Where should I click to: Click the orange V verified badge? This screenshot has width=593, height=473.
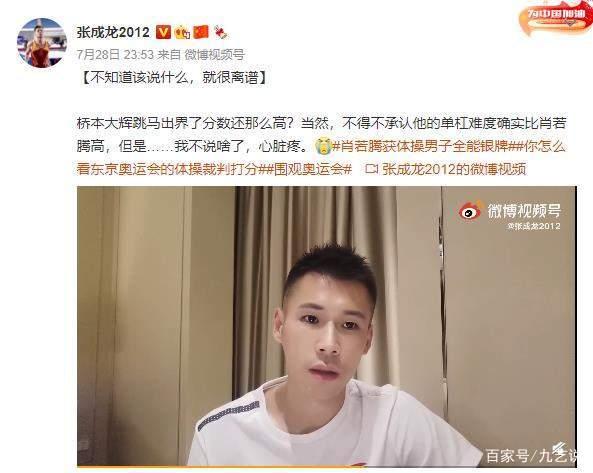pyautogui.click(x=163, y=32)
